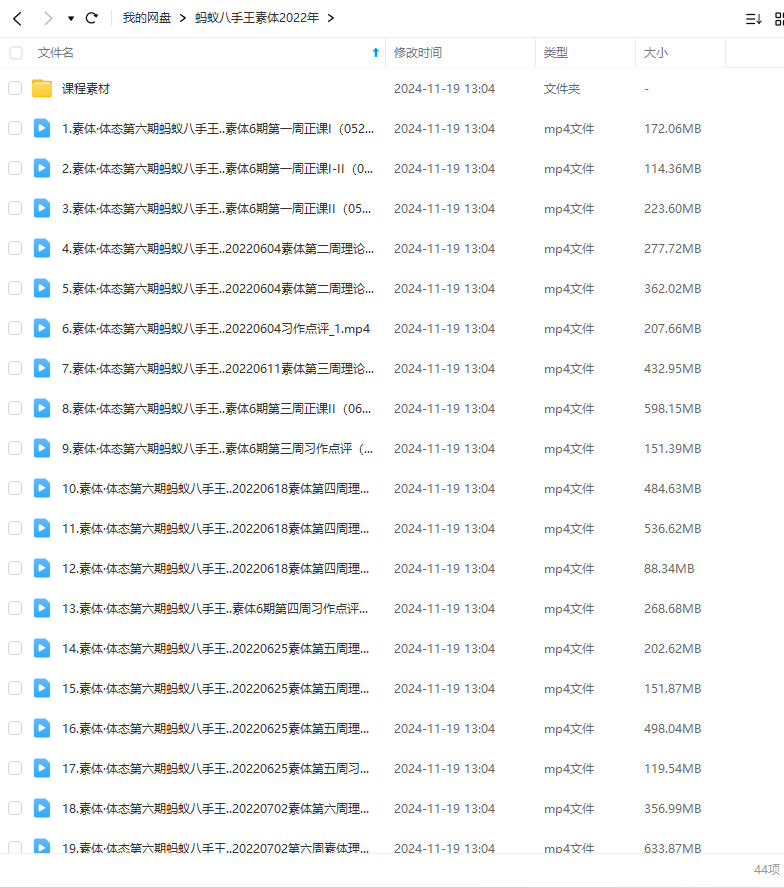The height and width of the screenshot is (888, 784).
Task: Open the navigation history dropdown arrow
Action: [71, 19]
